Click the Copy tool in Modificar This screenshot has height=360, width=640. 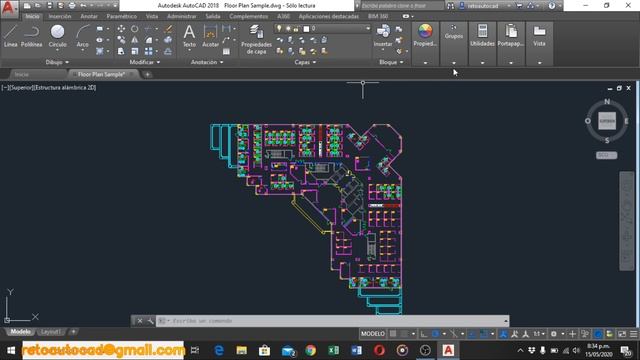(x=121, y=40)
